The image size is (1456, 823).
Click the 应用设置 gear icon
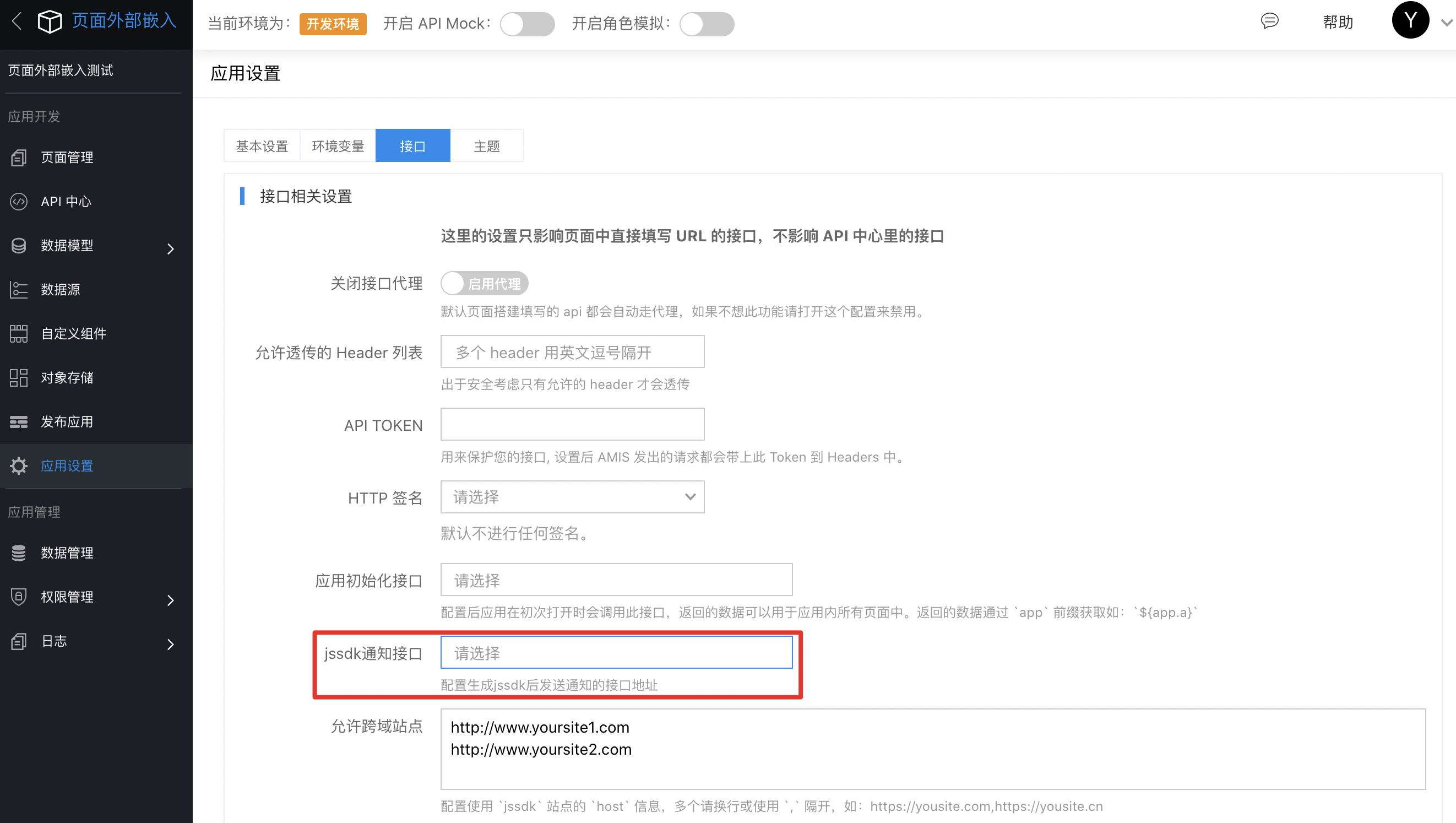tap(19, 467)
